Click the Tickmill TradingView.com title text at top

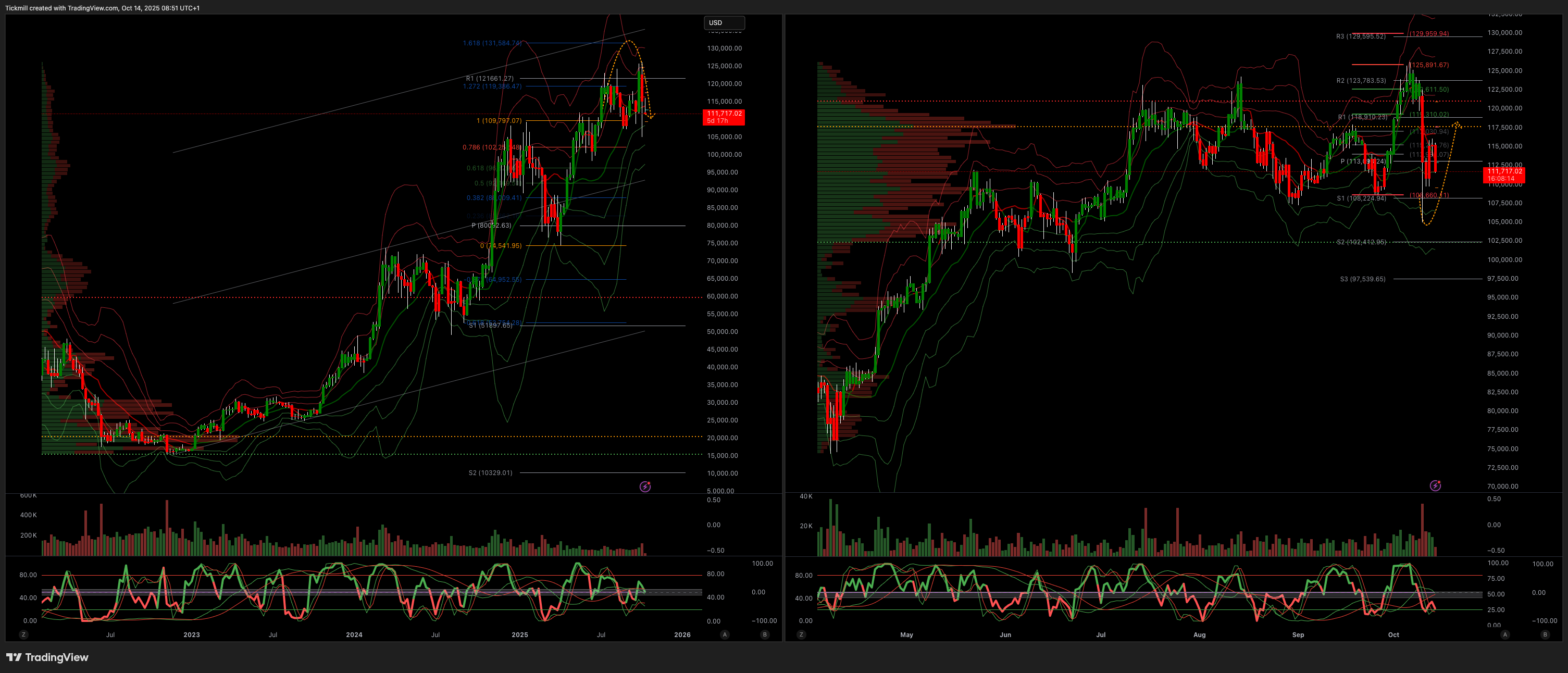(102, 8)
